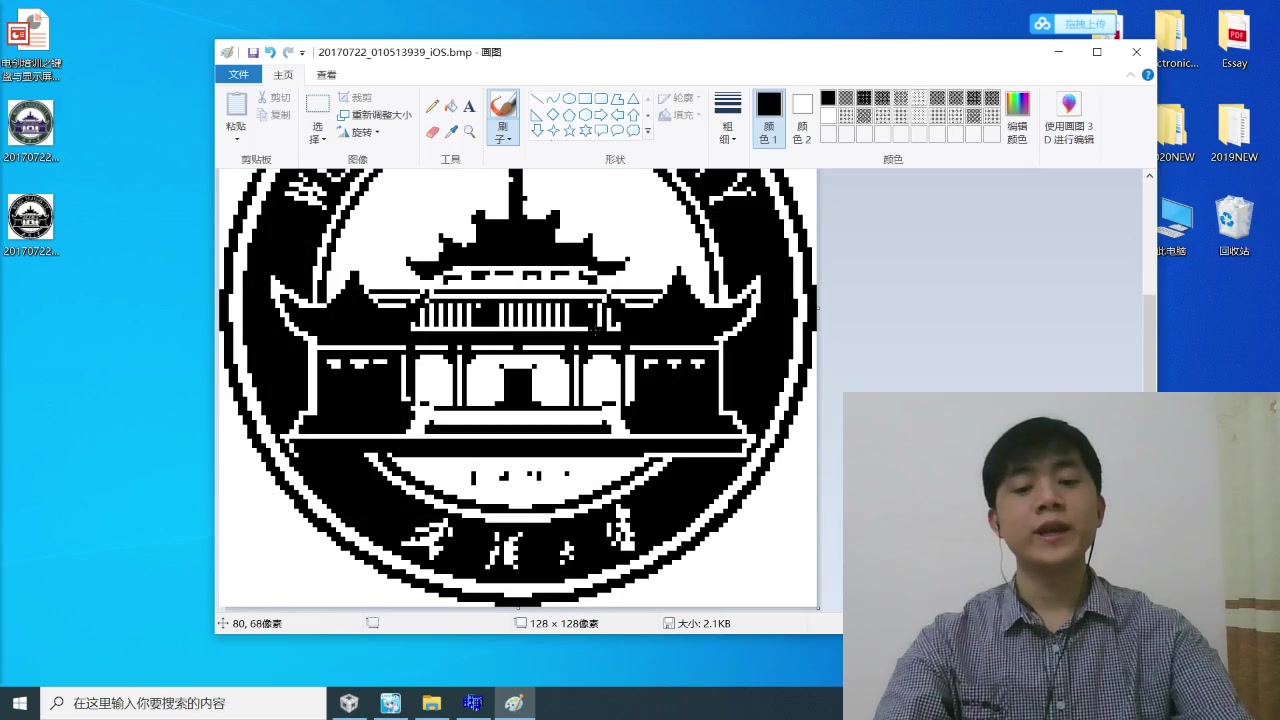The height and width of the screenshot is (720, 1280).
Task: Open File Explorer from the taskbar
Action: [432, 703]
